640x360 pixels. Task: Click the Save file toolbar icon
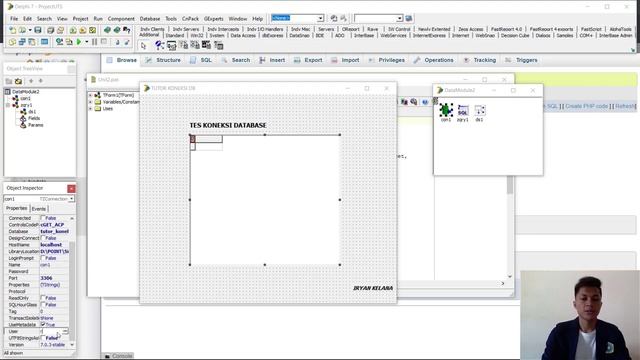38,30
